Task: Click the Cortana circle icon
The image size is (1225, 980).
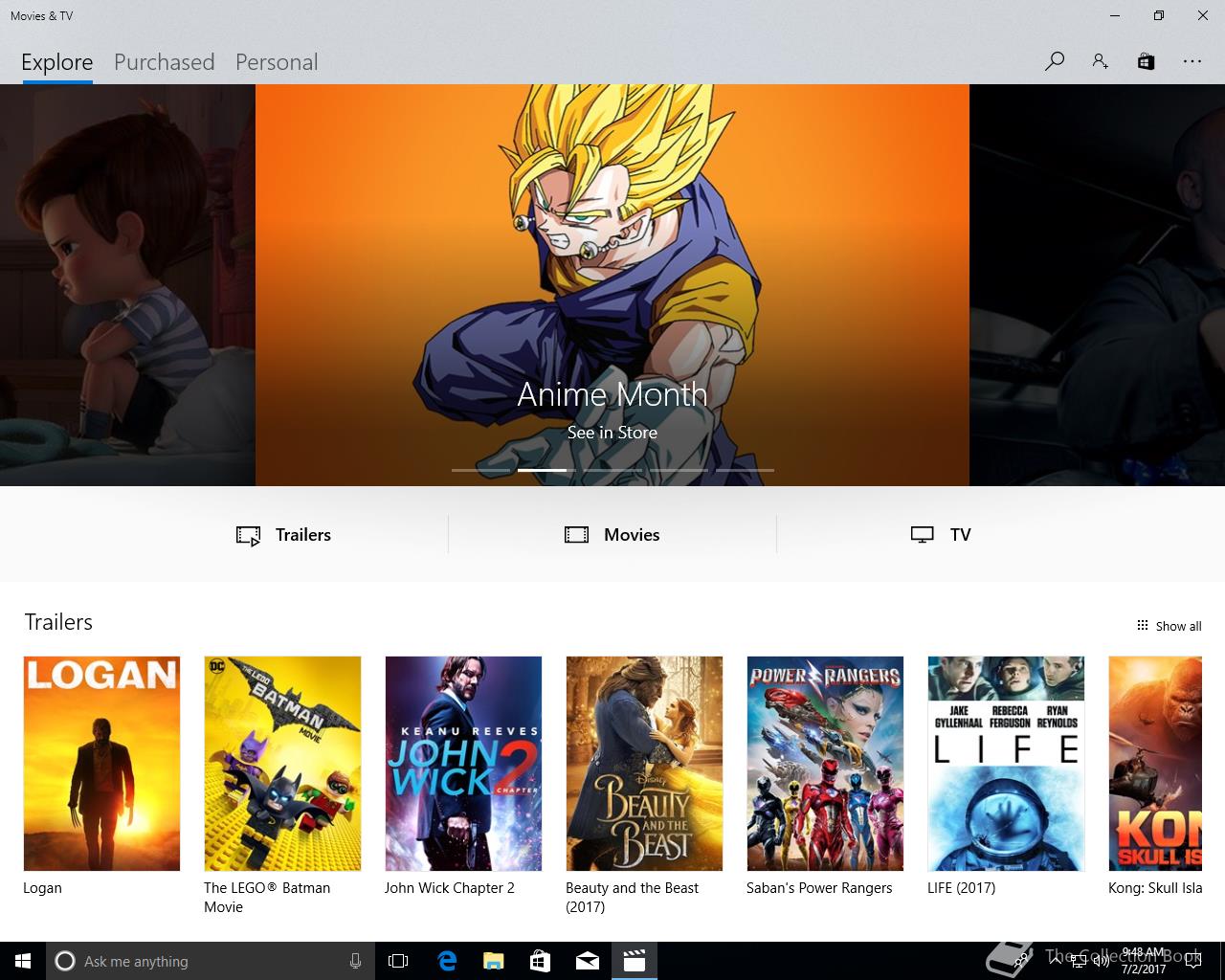Action: pos(65,961)
